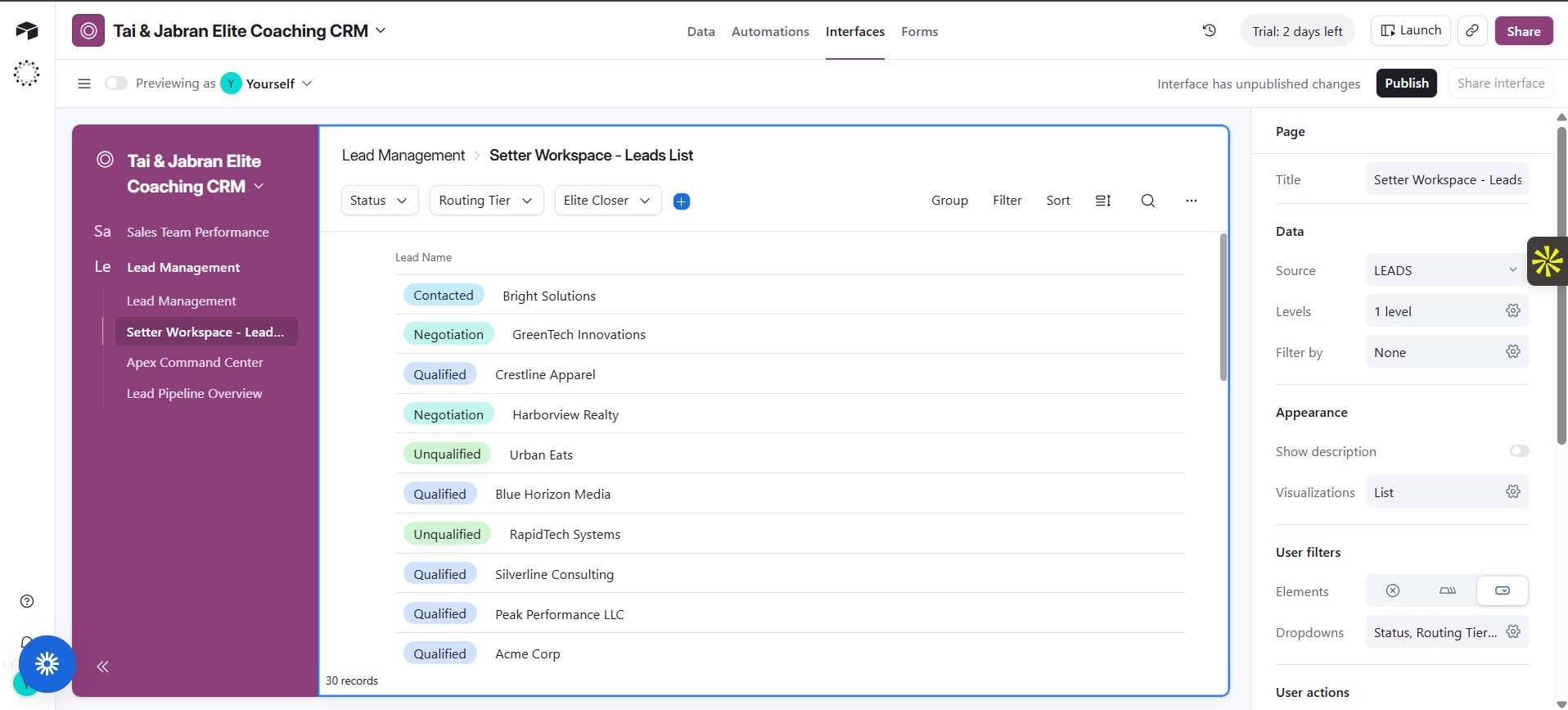Open search with the magnifier icon

coord(1147,201)
